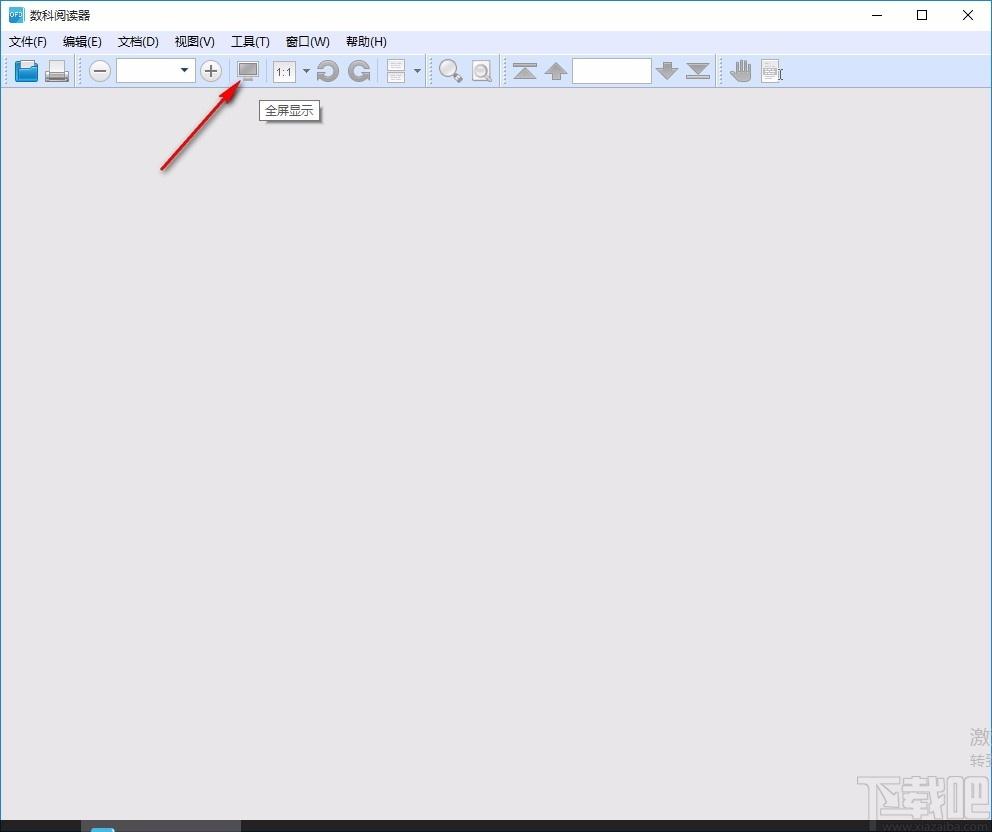This screenshot has height=832, width=992.
Task: Open the 视图(V) menu
Action: 194,42
